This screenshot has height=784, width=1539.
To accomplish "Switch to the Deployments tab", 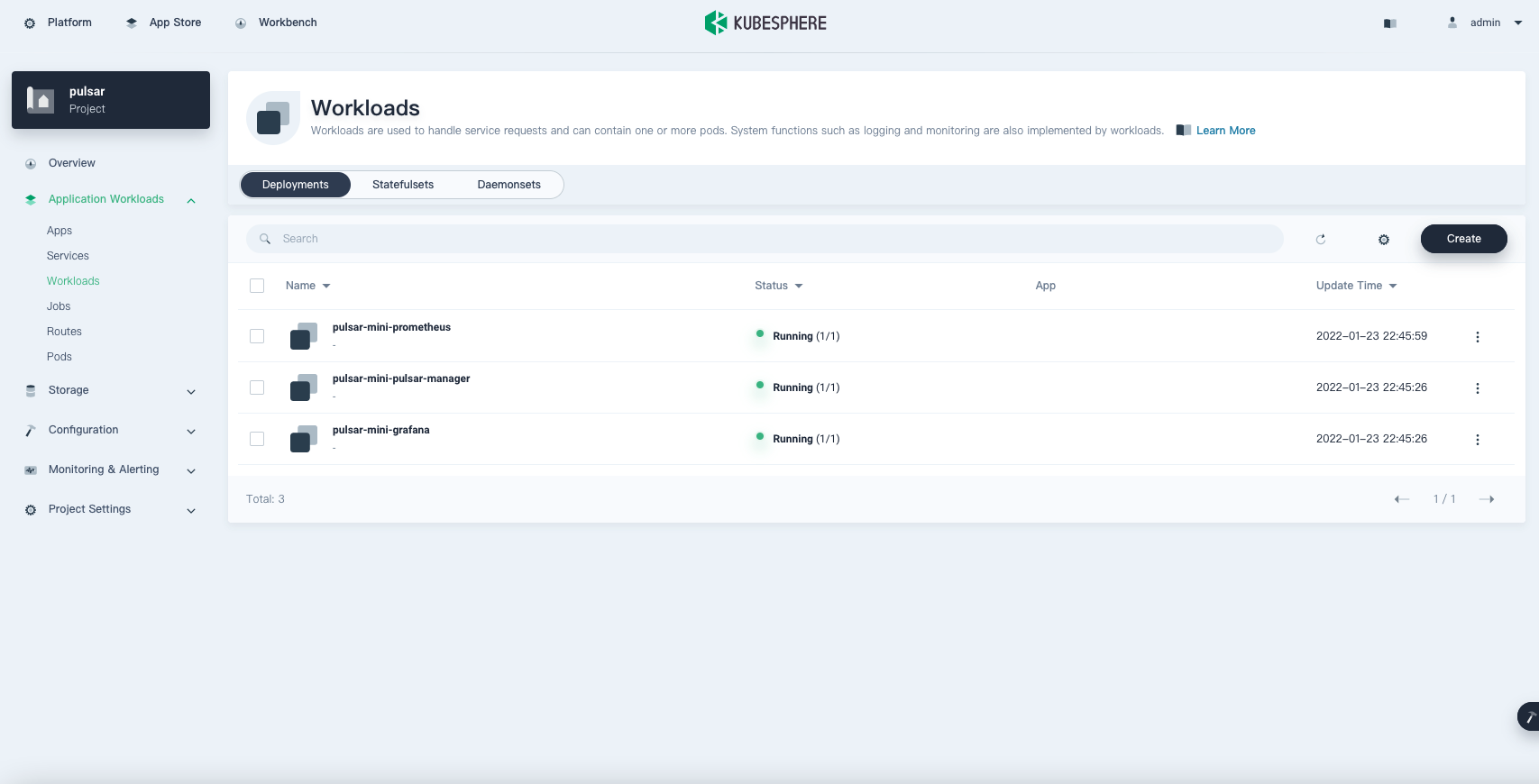I will pos(296,185).
